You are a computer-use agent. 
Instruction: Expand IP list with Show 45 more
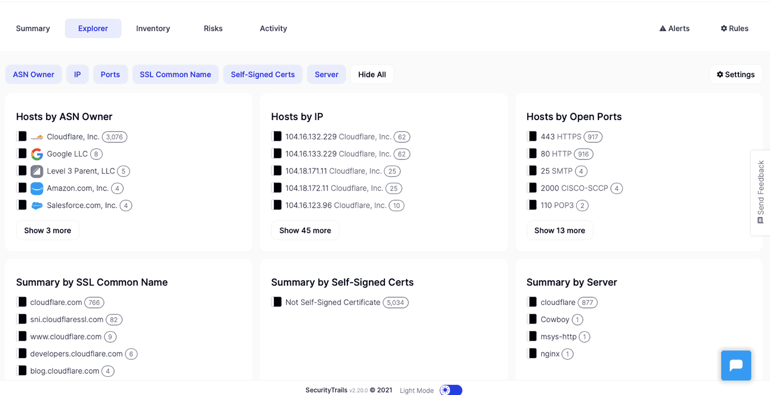click(305, 230)
